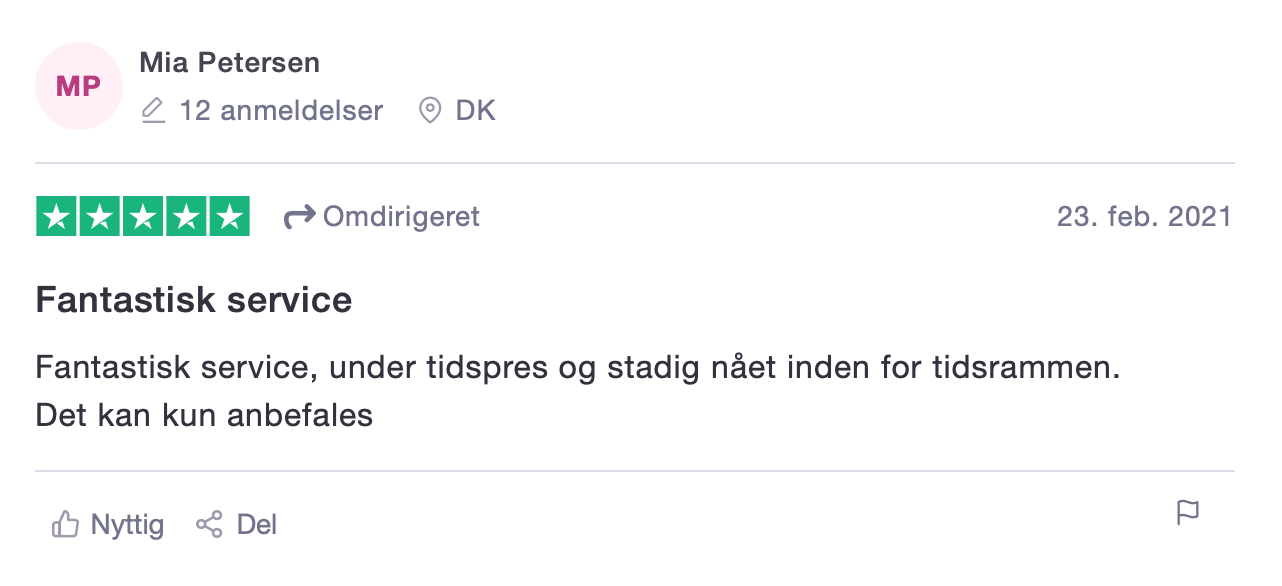Click the location pin icon
Viewport: 1282px width, 586px height.
(x=430, y=110)
